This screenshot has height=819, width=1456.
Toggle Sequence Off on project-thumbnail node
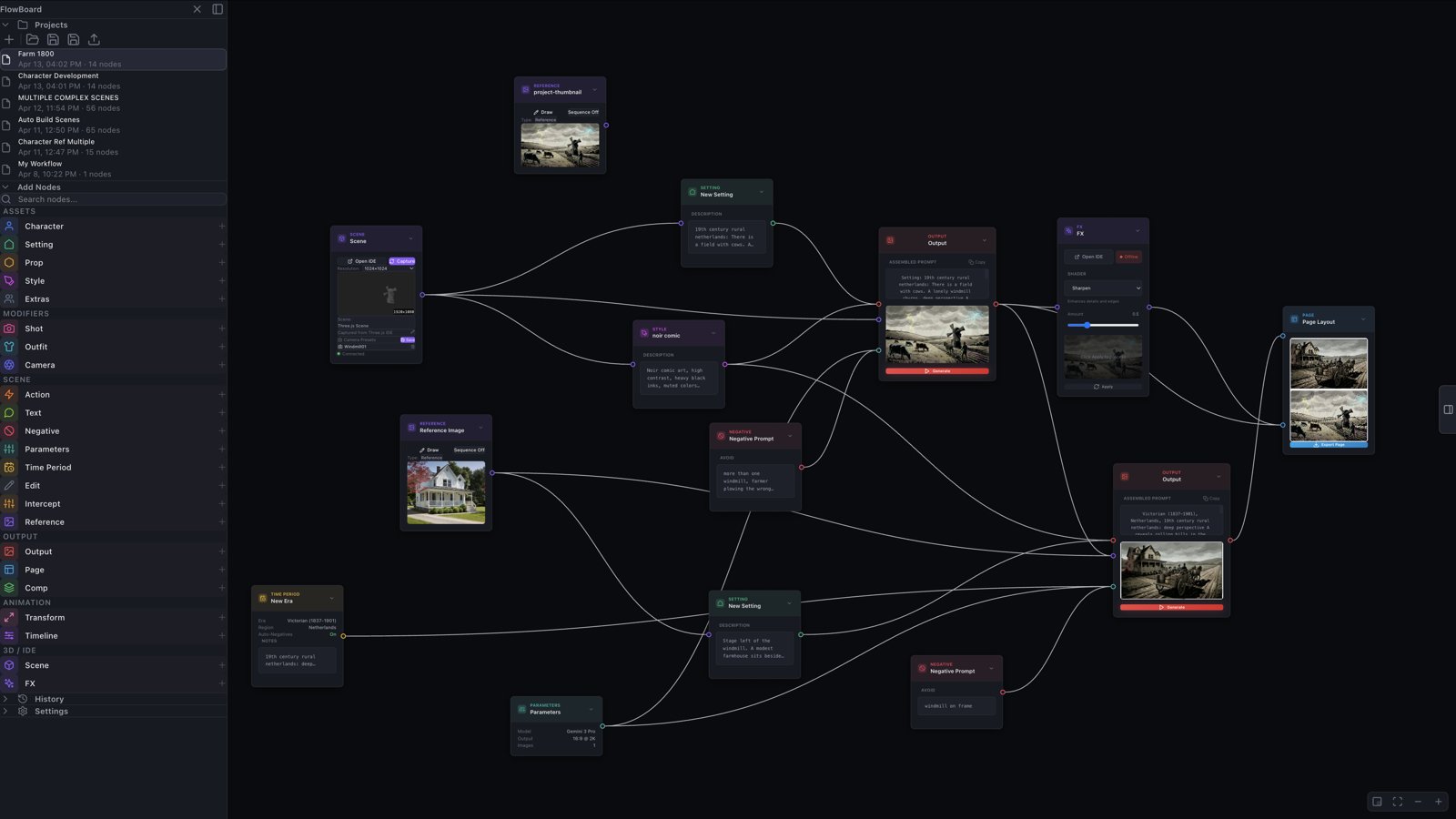coord(583,112)
